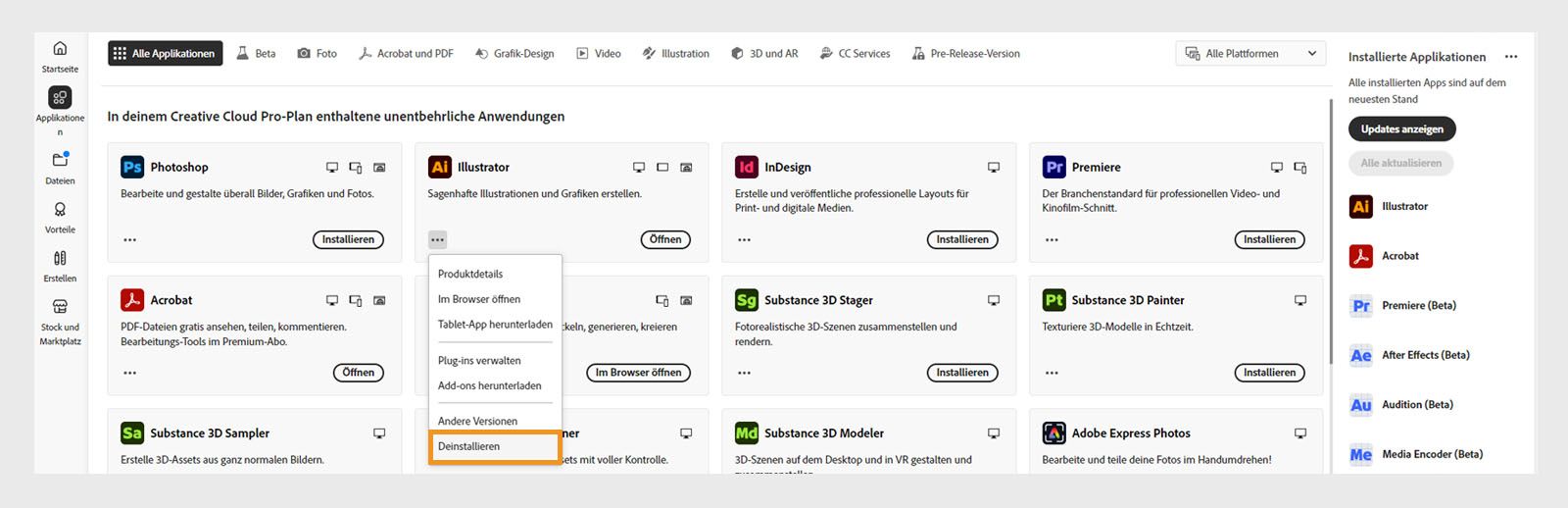Click the InDesign Id app icon

click(747, 167)
